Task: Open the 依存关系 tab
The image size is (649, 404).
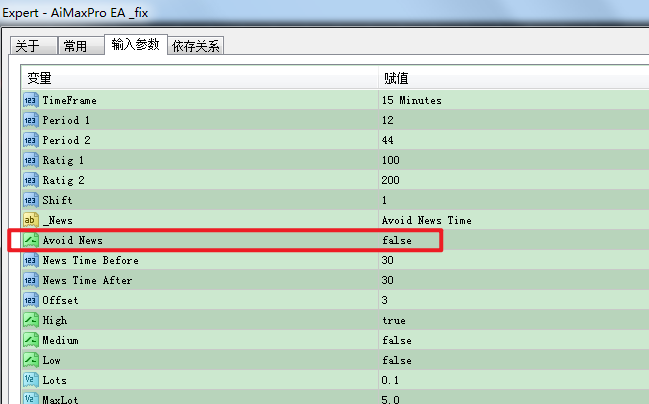Action: pyautogui.click(x=196, y=46)
